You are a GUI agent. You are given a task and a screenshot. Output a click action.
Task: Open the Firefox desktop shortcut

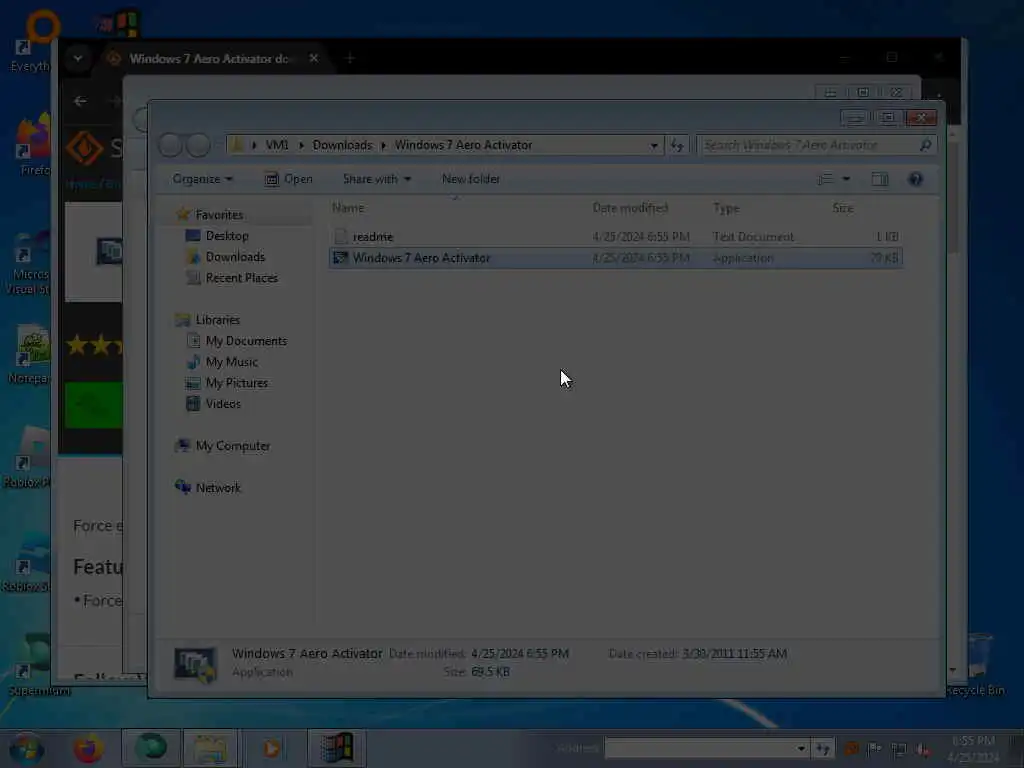tap(33, 145)
